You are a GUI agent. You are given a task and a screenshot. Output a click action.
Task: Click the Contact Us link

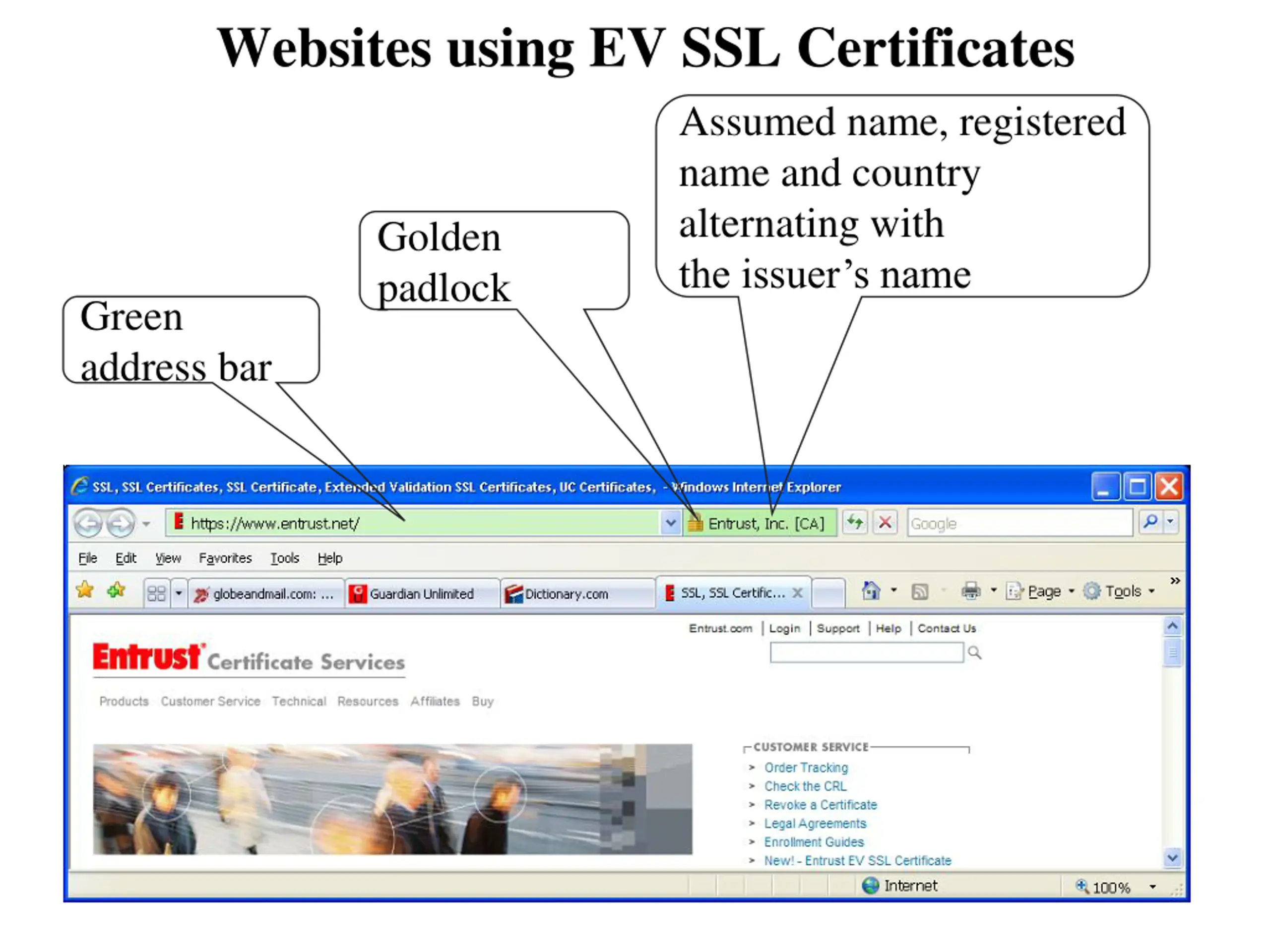[x=947, y=628]
